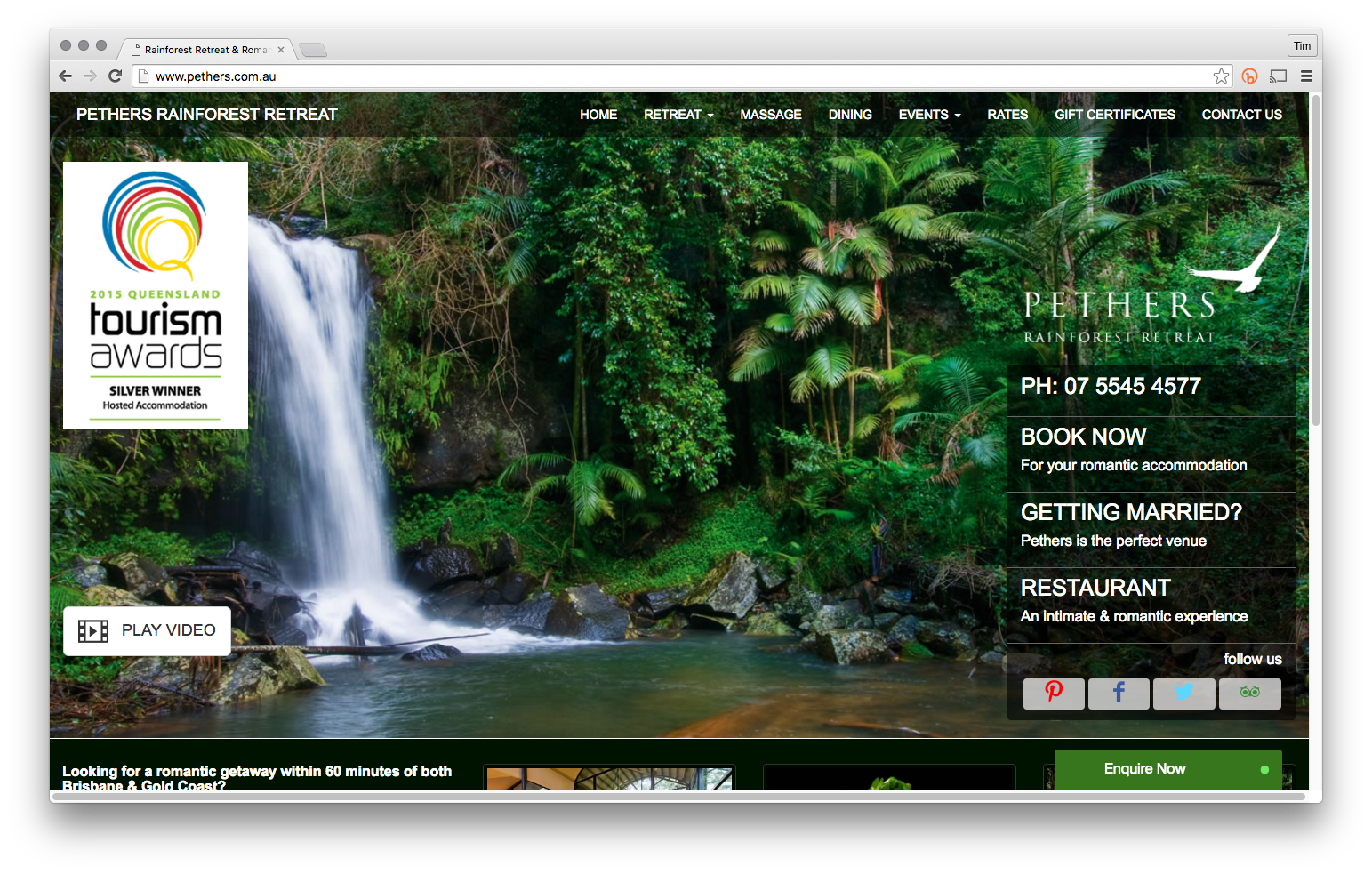Click the macOS window zoom button
Viewport: 1372px width, 874px height.
click(x=101, y=45)
